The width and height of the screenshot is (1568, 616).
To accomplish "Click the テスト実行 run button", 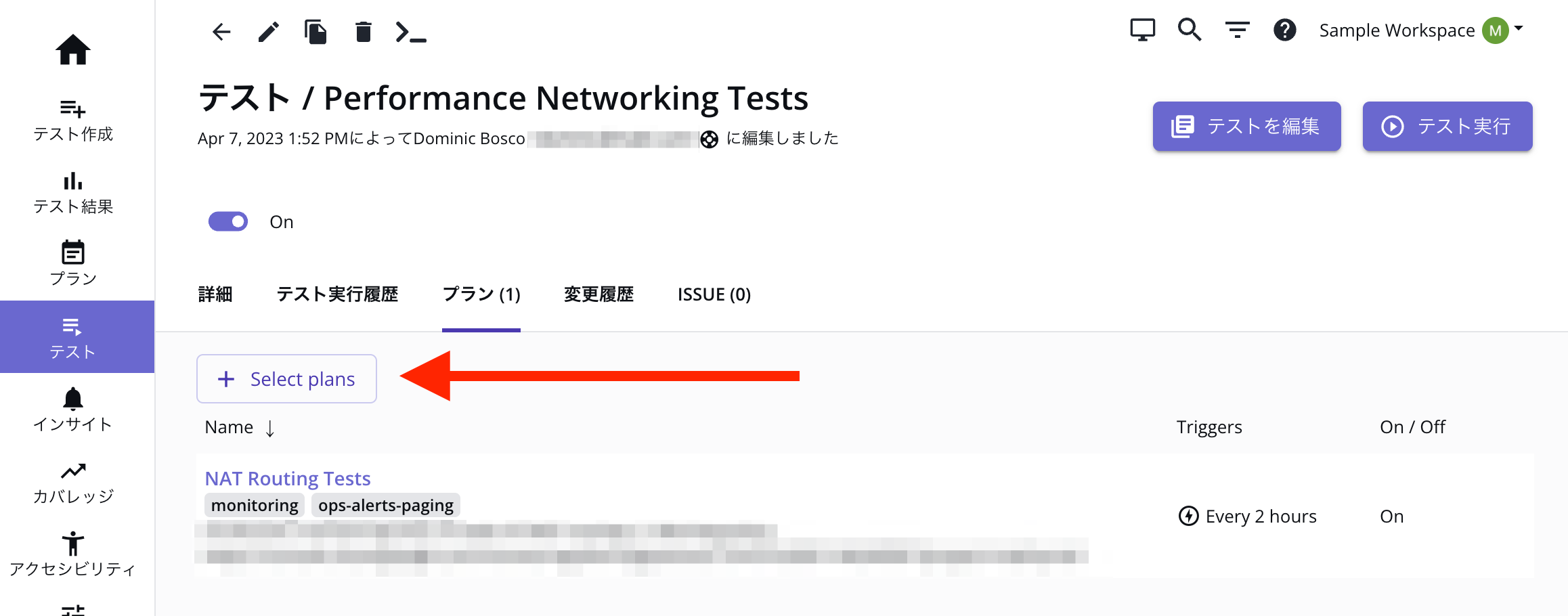I will pos(1447,127).
